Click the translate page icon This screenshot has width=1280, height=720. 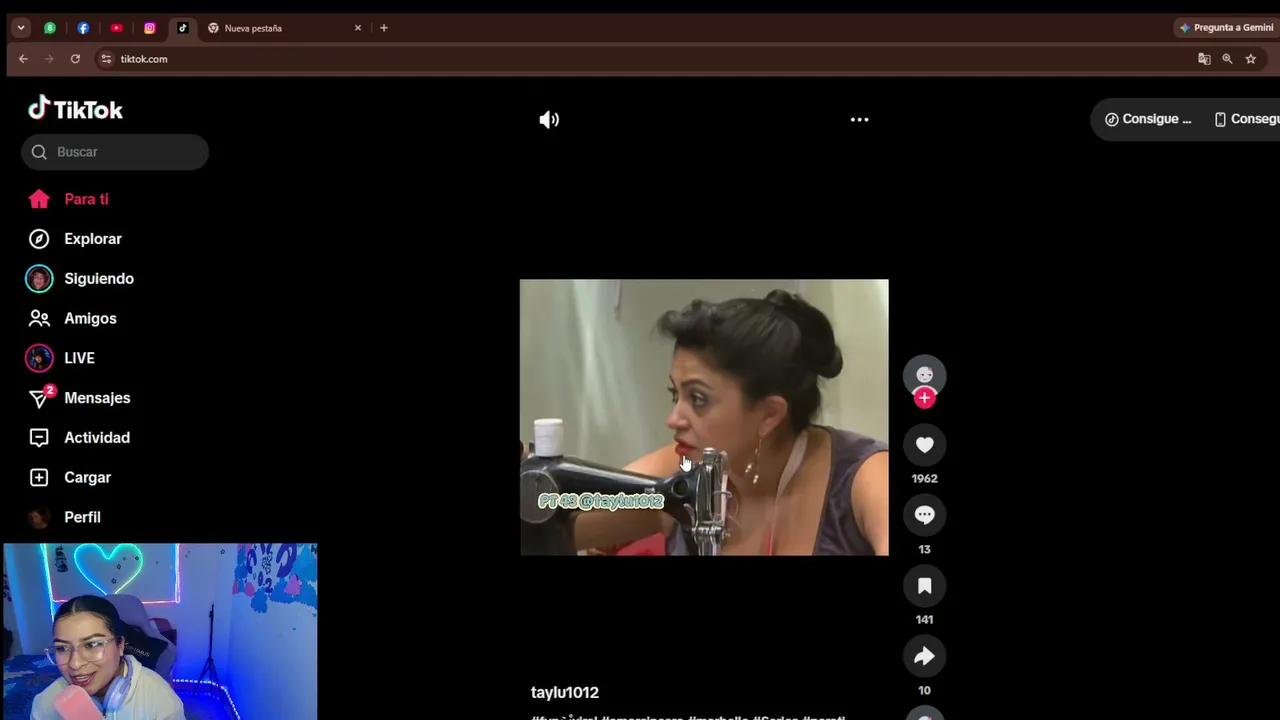pyautogui.click(x=1204, y=59)
